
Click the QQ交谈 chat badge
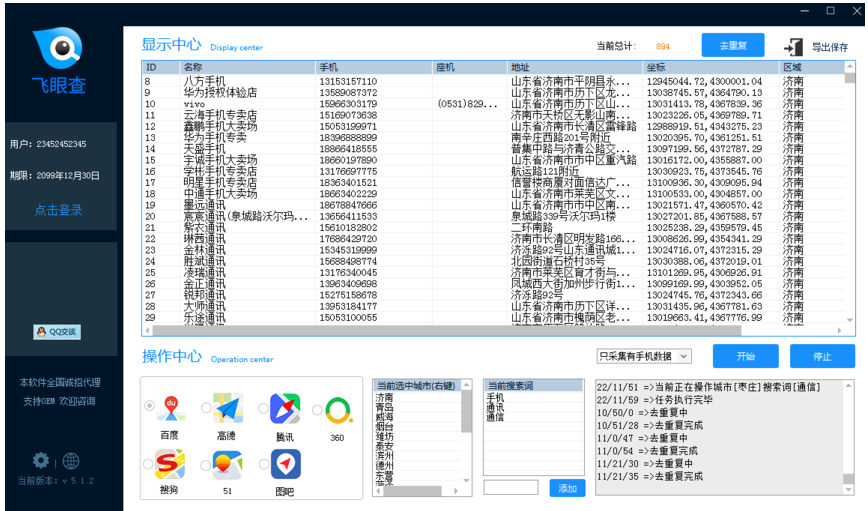point(57,332)
